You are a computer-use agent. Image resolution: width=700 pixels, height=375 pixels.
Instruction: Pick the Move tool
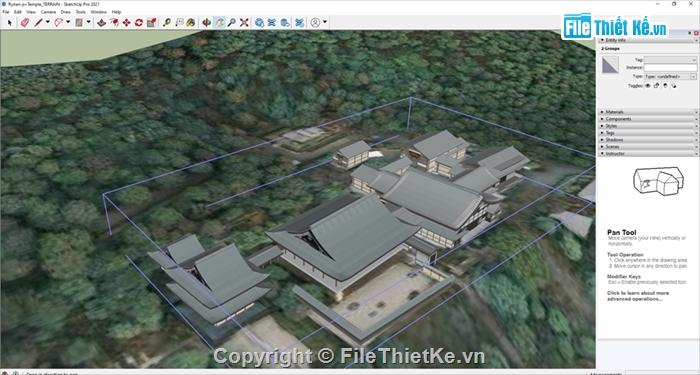126,22
